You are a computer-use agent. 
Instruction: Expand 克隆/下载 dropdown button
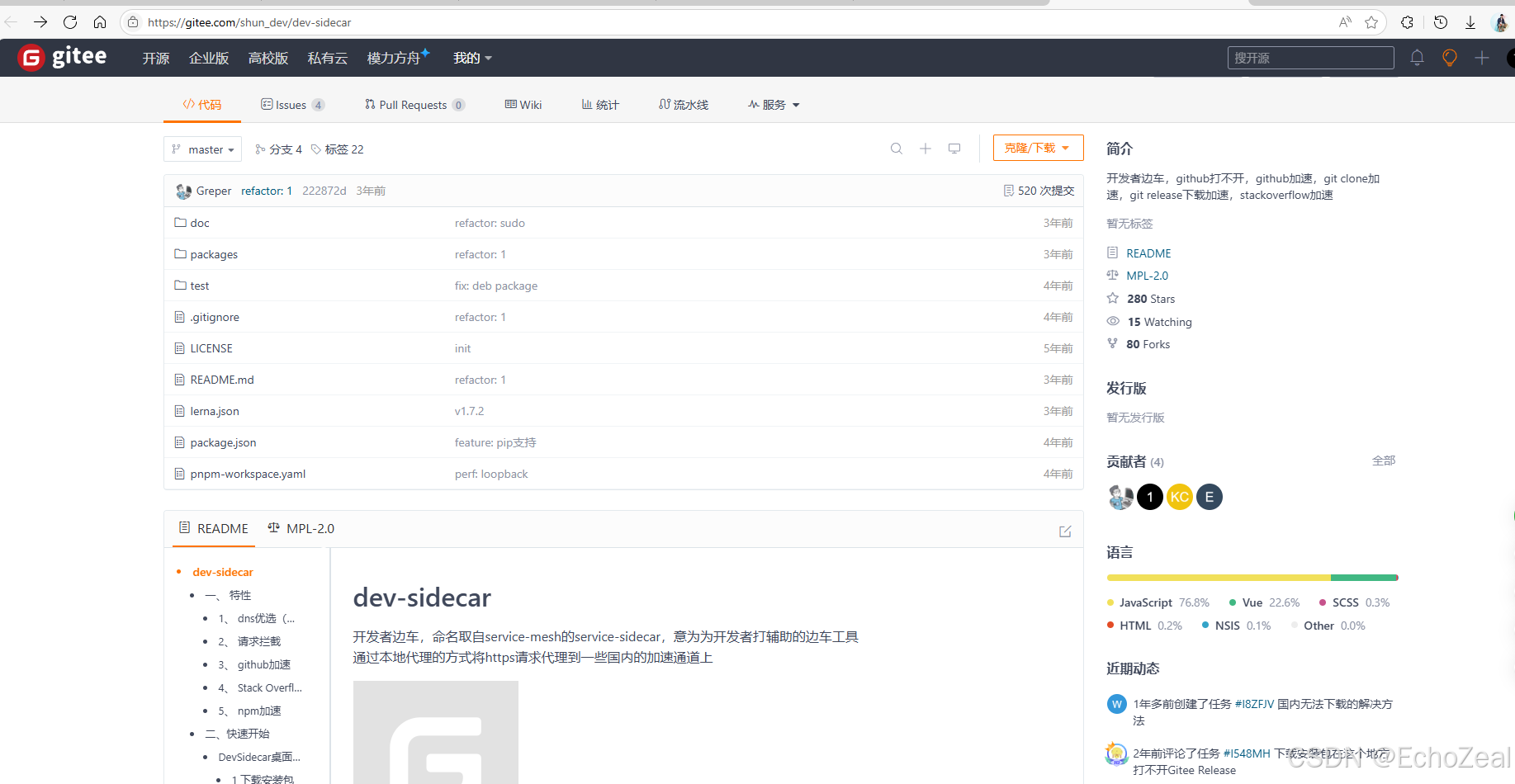pyautogui.click(x=1038, y=148)
